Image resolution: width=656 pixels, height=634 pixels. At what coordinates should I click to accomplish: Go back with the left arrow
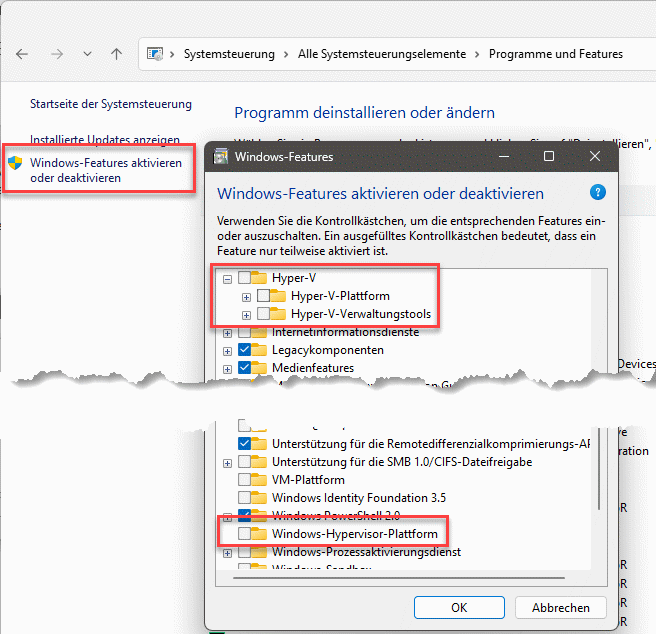pos(22,54)
